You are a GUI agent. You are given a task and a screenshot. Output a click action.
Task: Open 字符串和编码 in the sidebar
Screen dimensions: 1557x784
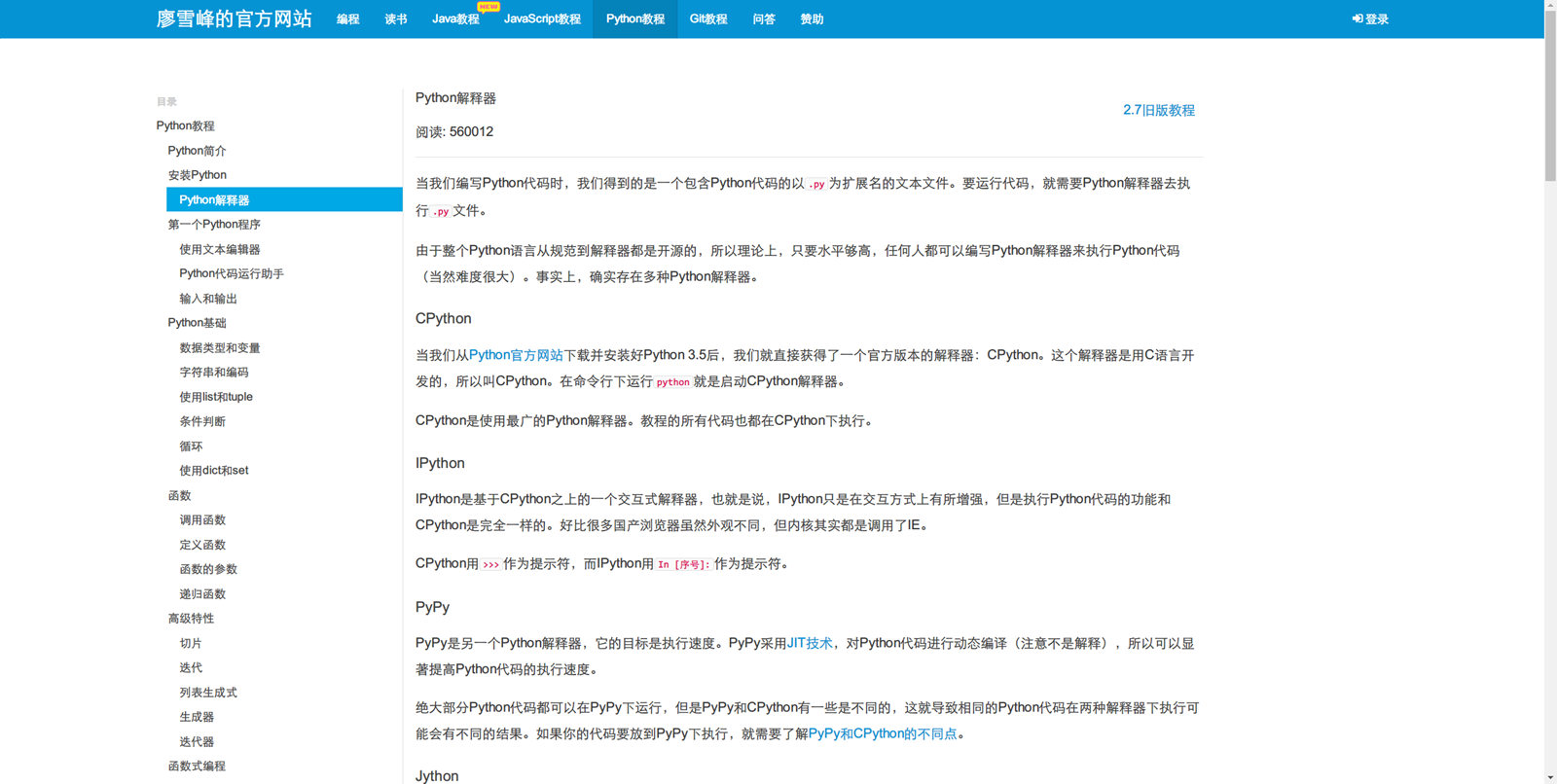click(214, 373)
